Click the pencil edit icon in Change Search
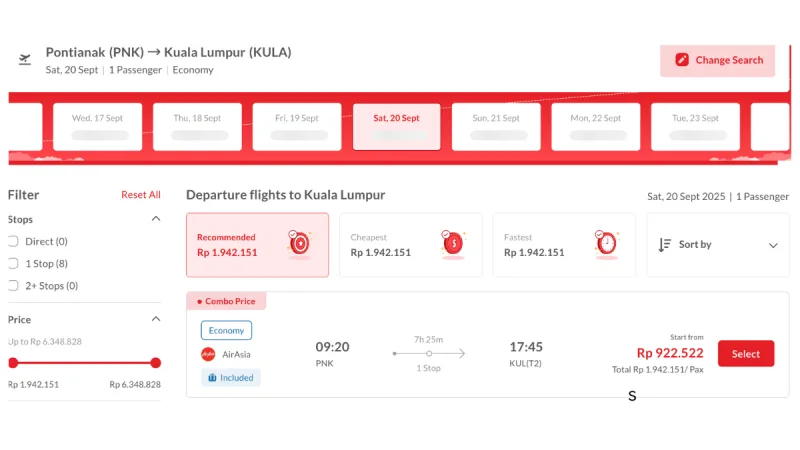Image resolution: width=800 pixels, height=450 pixels. pyautogui.click(x=682, y=60)
